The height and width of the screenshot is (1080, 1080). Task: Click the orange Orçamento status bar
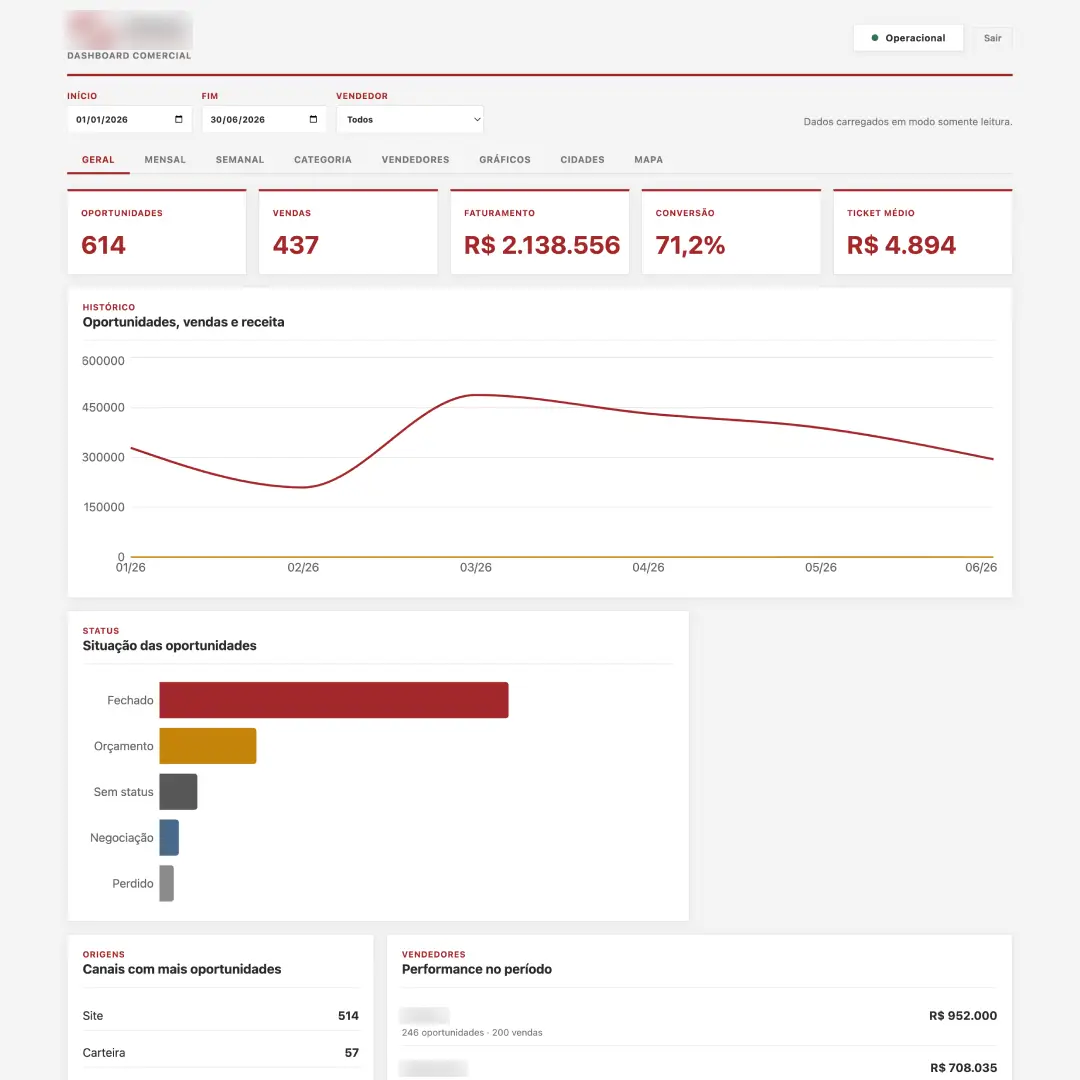pyautogui.click(x=208, y=746)
